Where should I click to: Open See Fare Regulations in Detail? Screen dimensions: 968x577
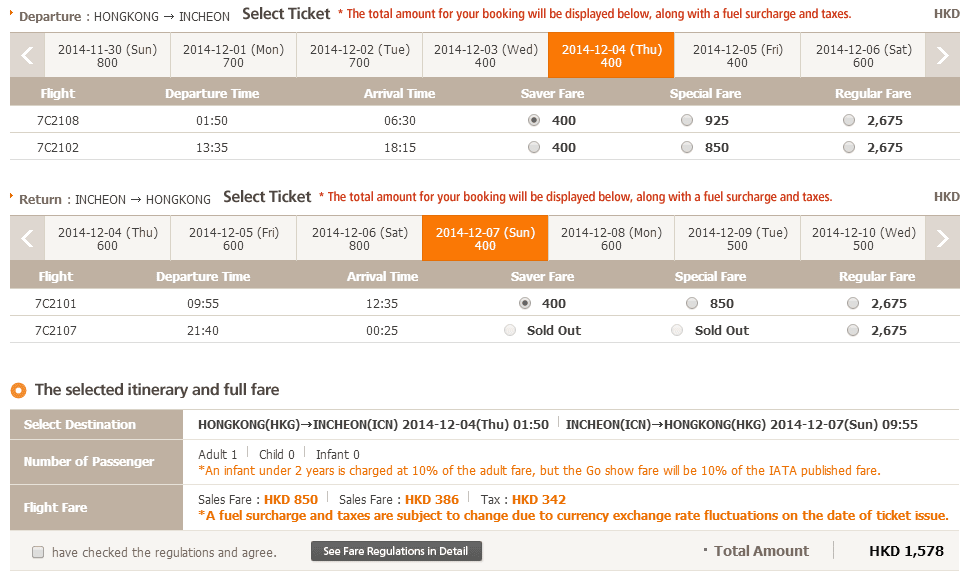396,551
